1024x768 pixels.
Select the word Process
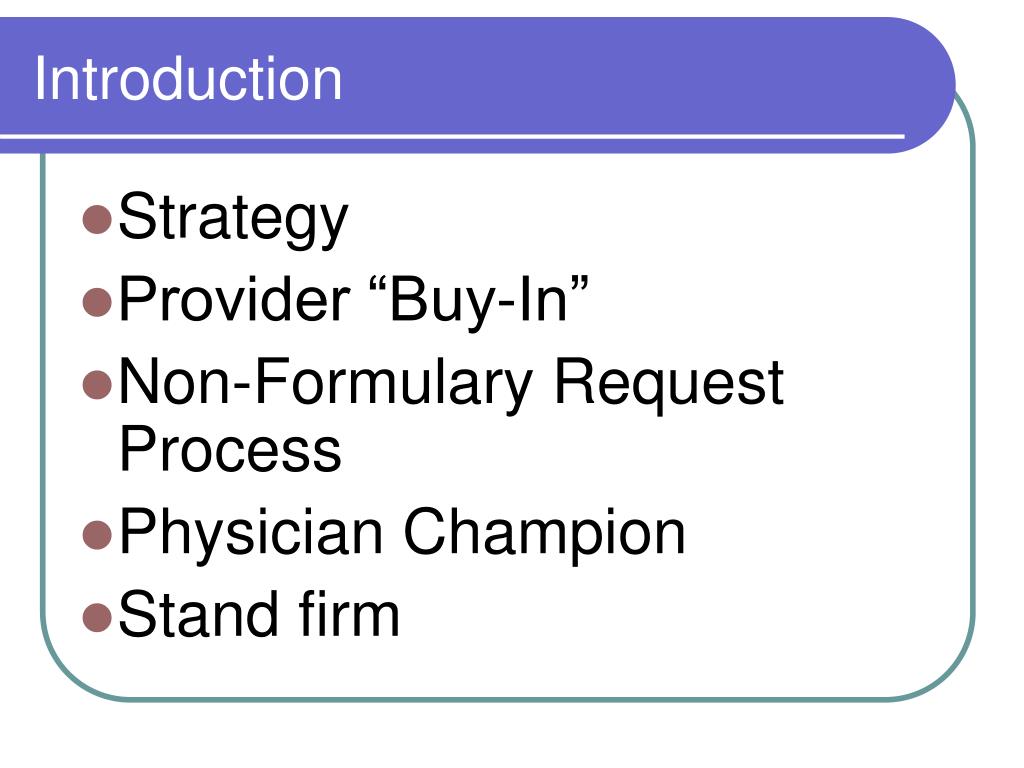[x=230, y=448]
